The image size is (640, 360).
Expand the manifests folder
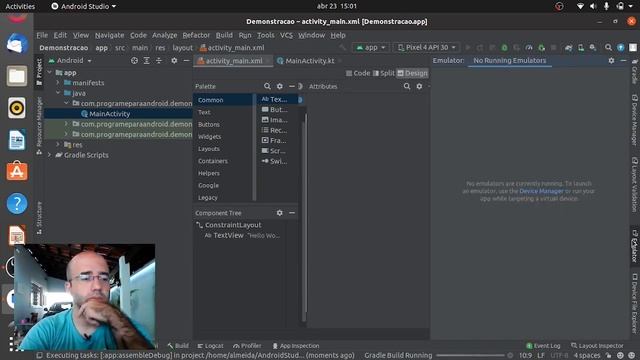[58, 83]
